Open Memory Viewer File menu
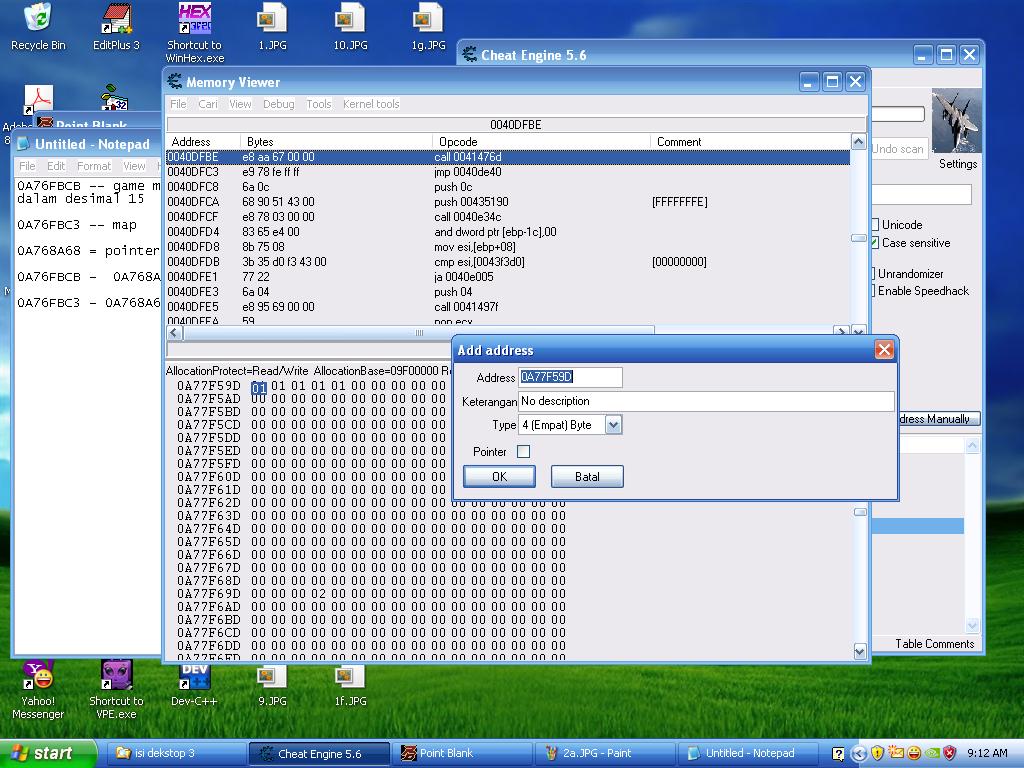The height and width of the screenshot is (768, 1024). click(x=178, y=104)
